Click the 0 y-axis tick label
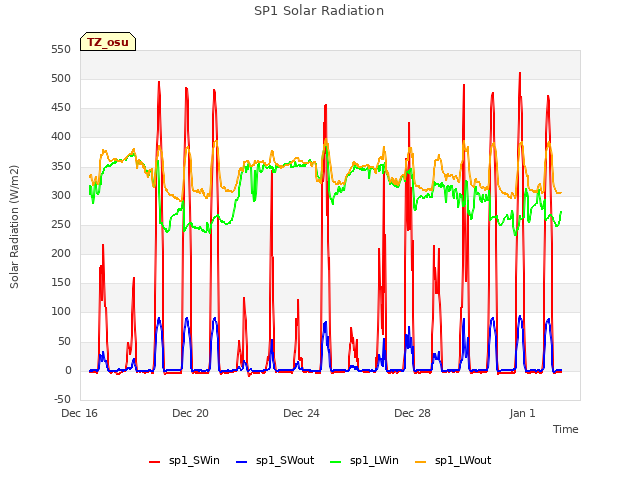 pos(68,371)
